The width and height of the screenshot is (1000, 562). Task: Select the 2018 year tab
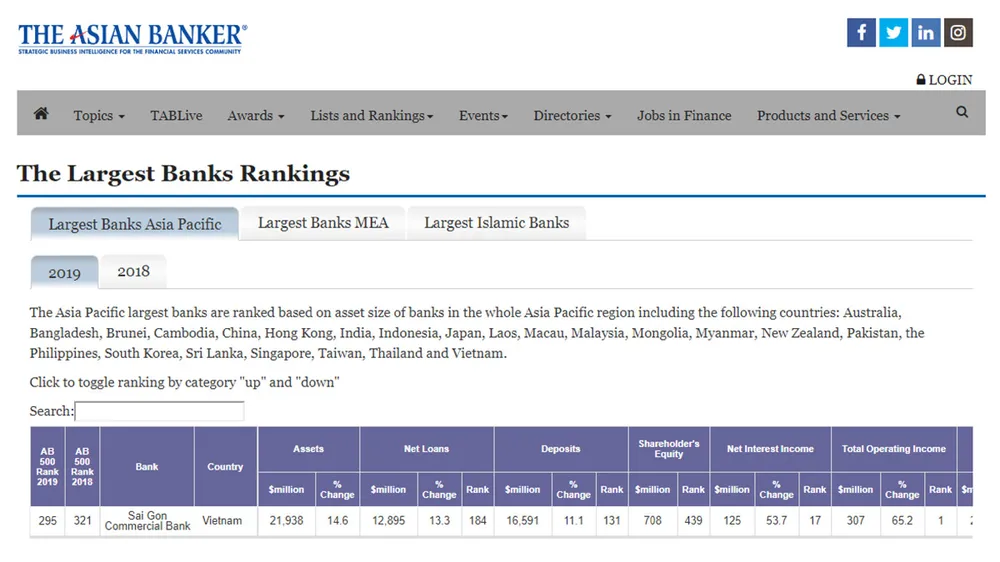(x=133, y=272)
